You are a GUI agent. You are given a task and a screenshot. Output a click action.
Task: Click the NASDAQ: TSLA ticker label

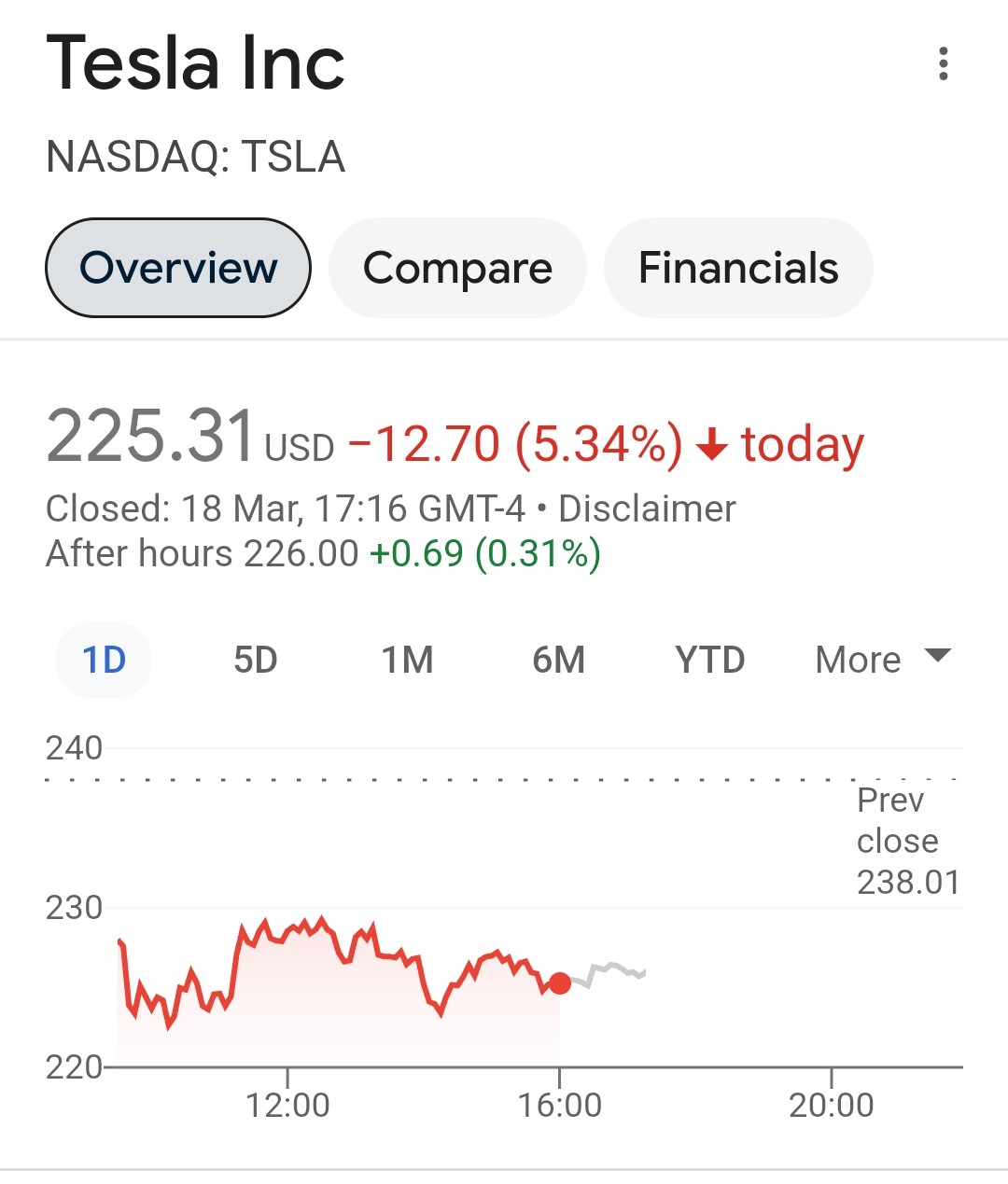[196, 157]
